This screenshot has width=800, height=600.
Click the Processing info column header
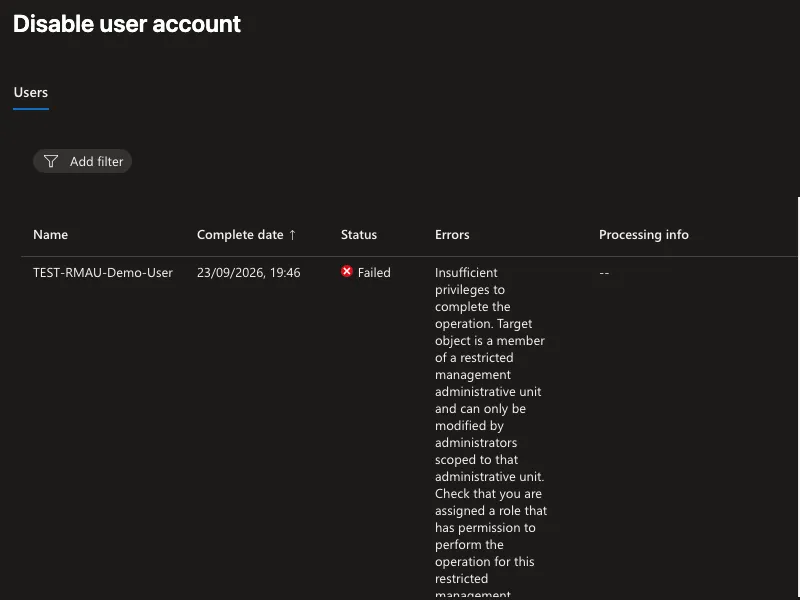coord(643,235)
